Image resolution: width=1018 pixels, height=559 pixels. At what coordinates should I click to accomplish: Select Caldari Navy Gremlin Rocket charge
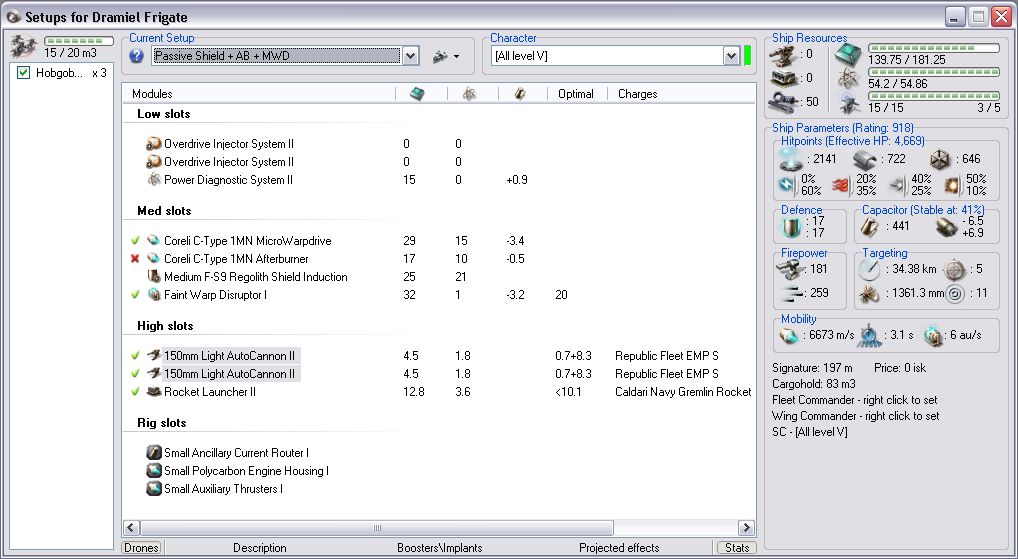pyautogui.click(x=683, y=391)
